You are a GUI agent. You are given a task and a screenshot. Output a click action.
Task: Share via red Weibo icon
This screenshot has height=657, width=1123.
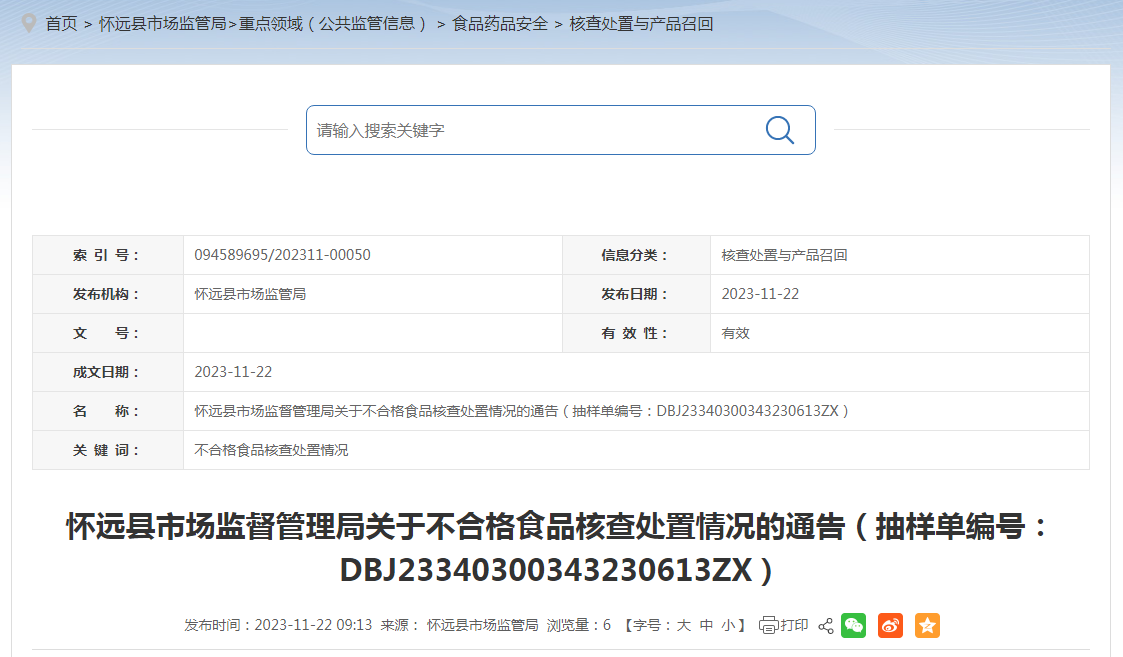890,625
